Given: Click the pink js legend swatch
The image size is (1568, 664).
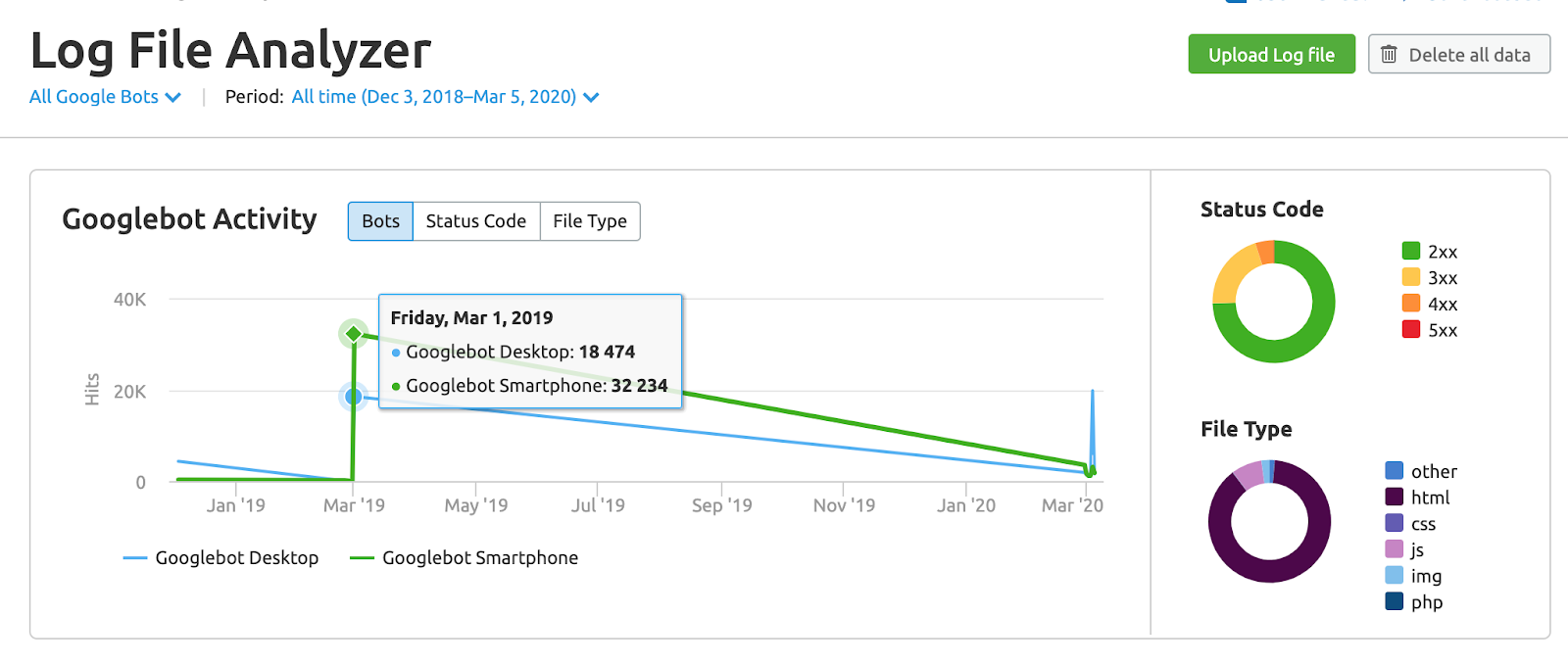Looking at the screenshot, I should tap(1395, 549).
